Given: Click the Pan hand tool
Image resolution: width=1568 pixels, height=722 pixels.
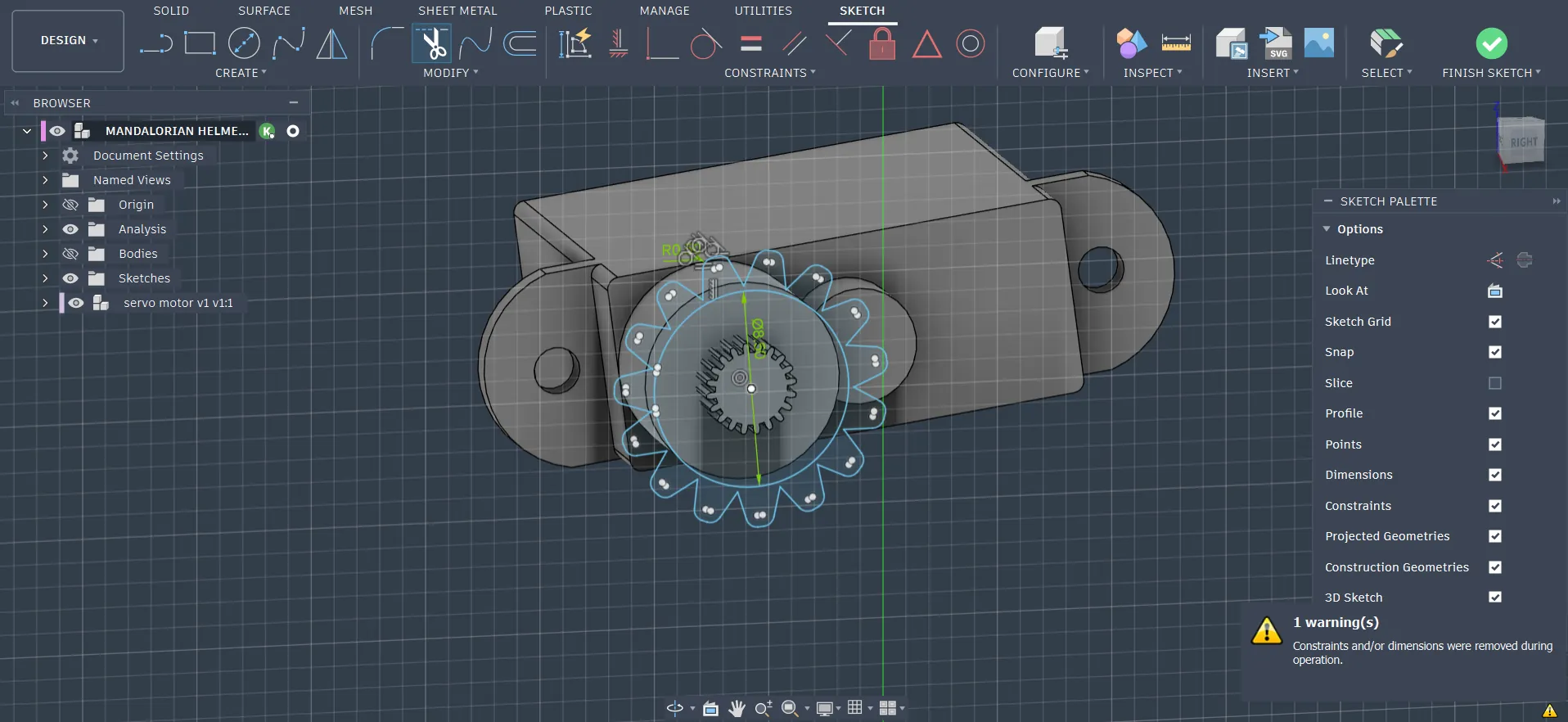Looking at the screenshot, I should [x=737, y=708].
